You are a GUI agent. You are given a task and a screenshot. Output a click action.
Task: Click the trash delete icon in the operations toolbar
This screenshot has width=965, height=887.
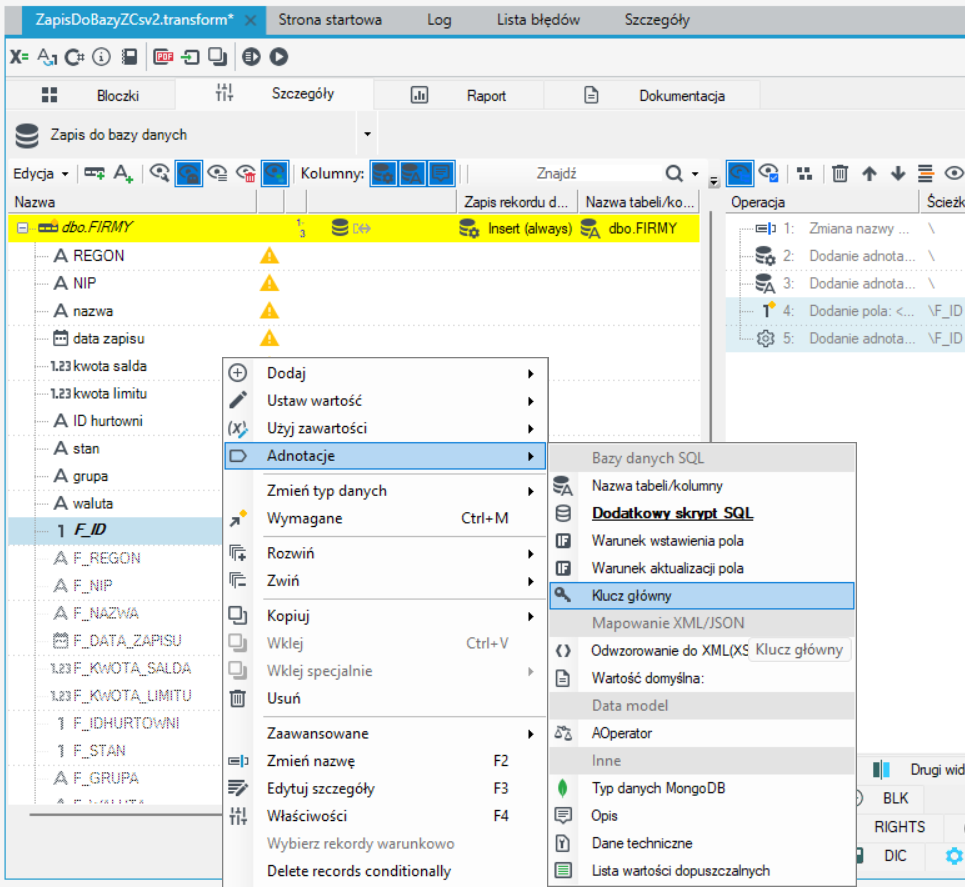click(839, 174)
